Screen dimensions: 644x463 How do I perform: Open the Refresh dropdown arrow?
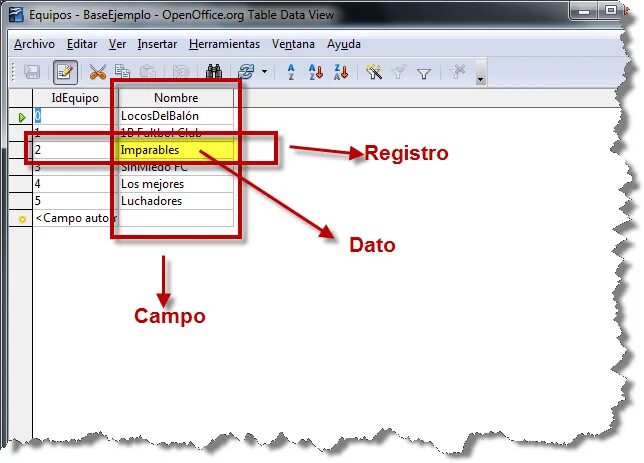point(264,72)
